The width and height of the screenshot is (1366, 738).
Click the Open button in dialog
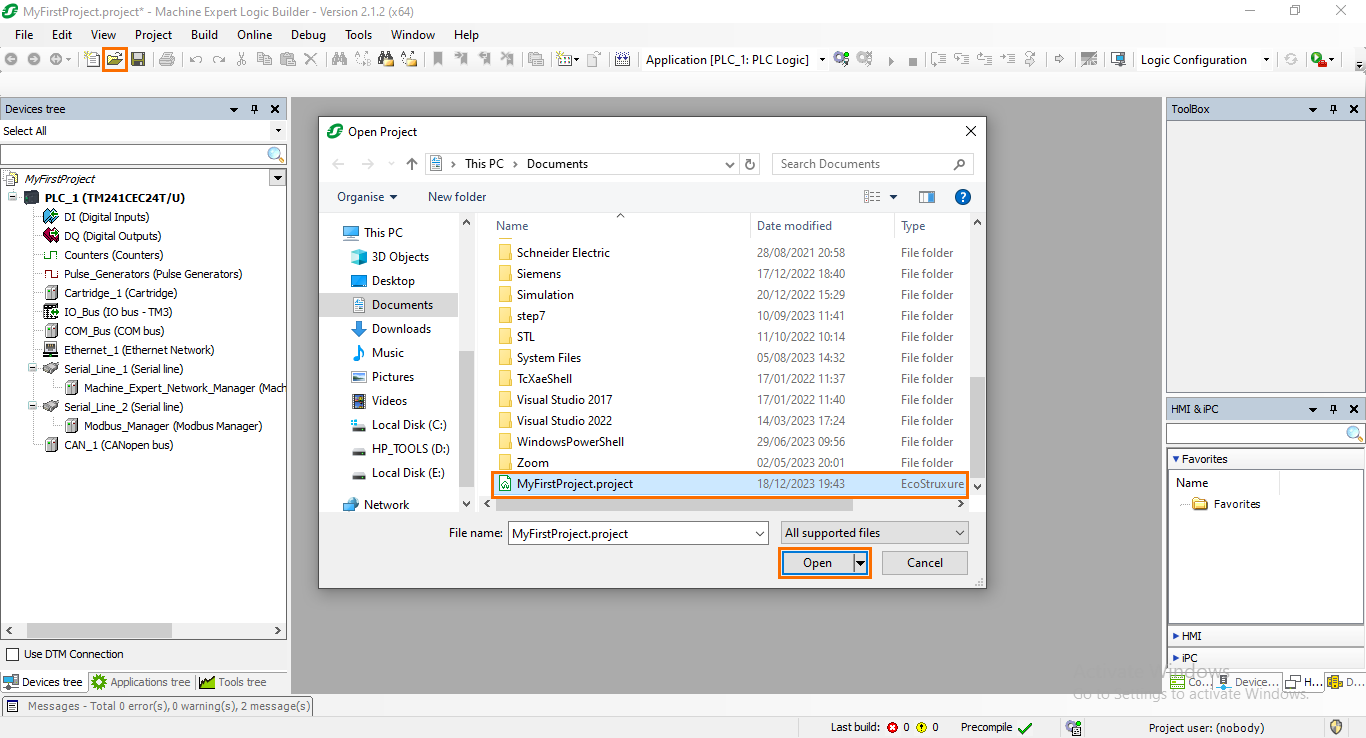click(x=818, y=563)
